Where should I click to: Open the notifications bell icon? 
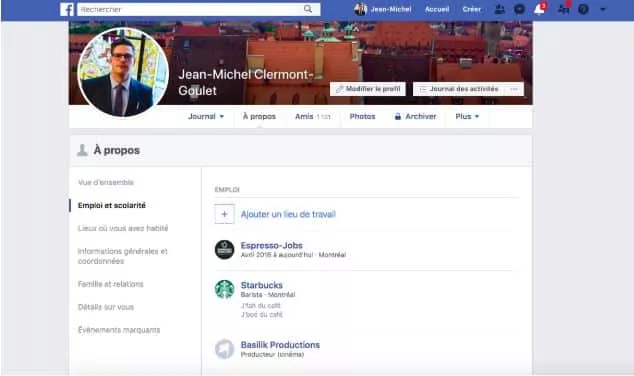(x=539, y=9)
